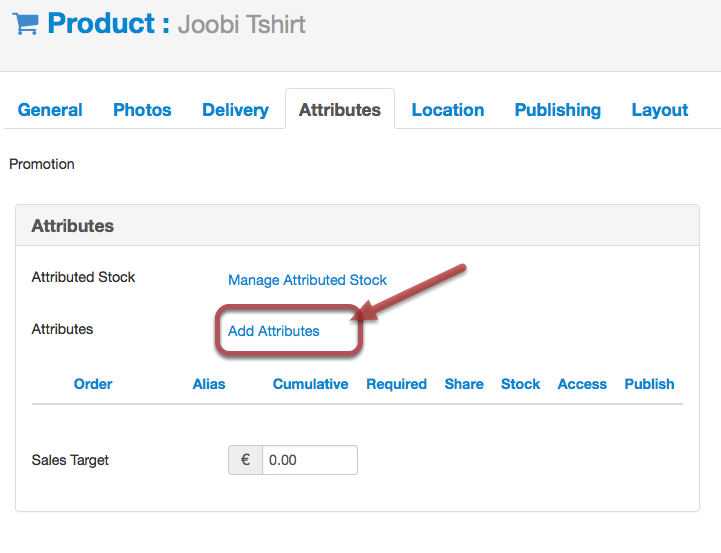721x553 pixels.
Task: Open the Publishing tab
Action: point(558,110)
